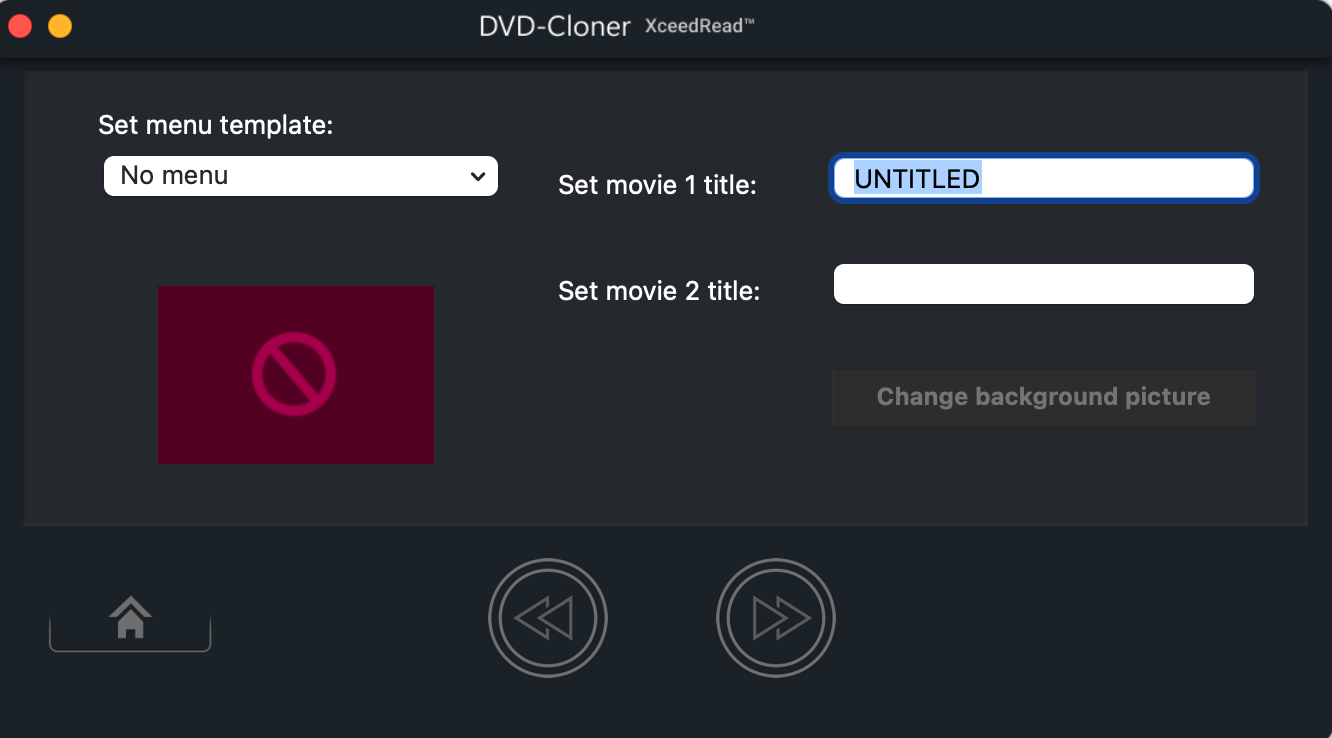Image resolution: width=1332 pixels, height=738 pixels.
Task: Select the menu preview thumbnail
Action: coord(296,375)
